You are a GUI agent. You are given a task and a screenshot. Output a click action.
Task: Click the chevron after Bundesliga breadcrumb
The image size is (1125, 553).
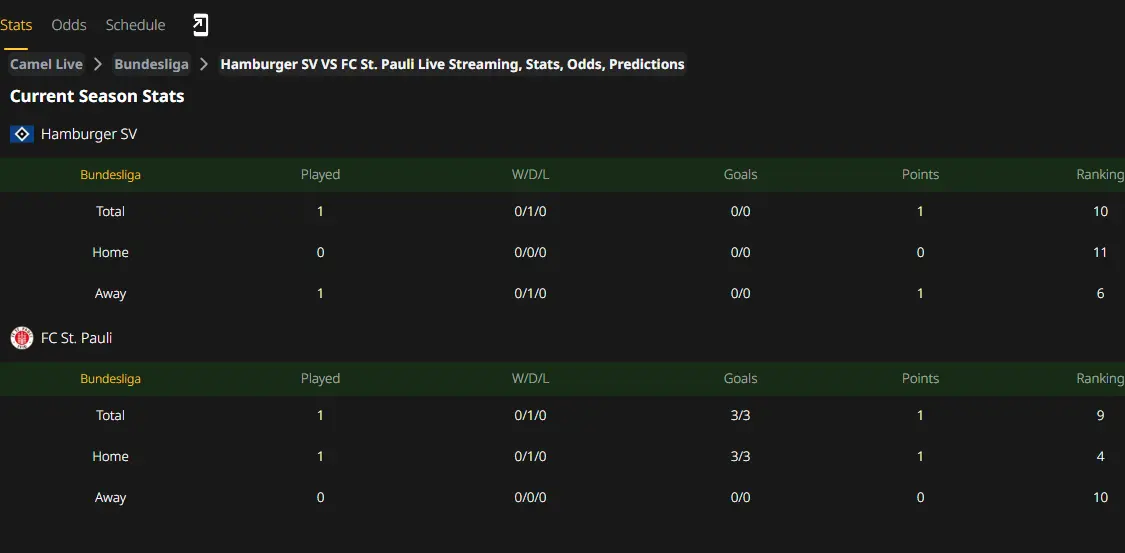(204, 65)
